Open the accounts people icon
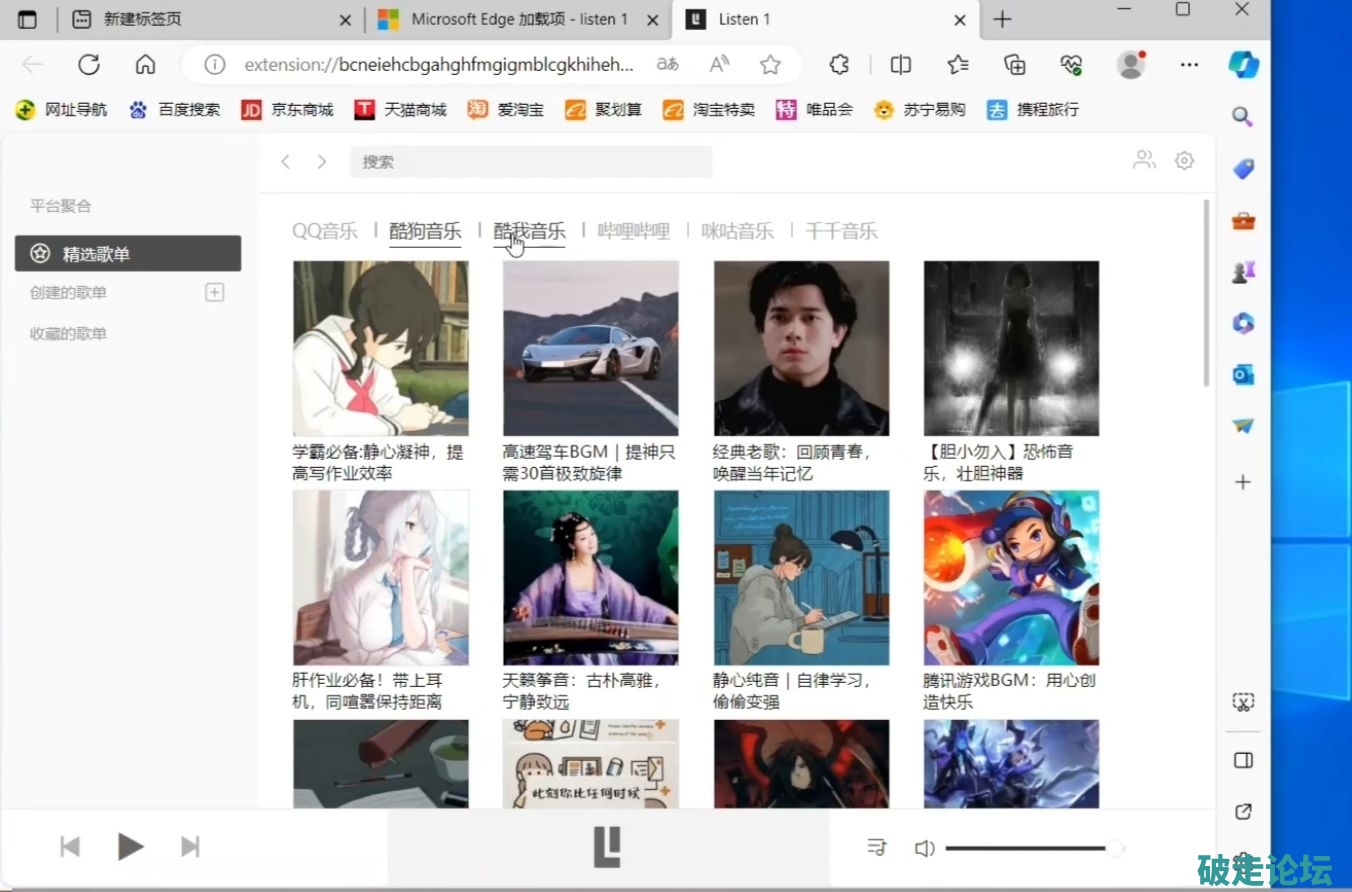 (1143, 160)
